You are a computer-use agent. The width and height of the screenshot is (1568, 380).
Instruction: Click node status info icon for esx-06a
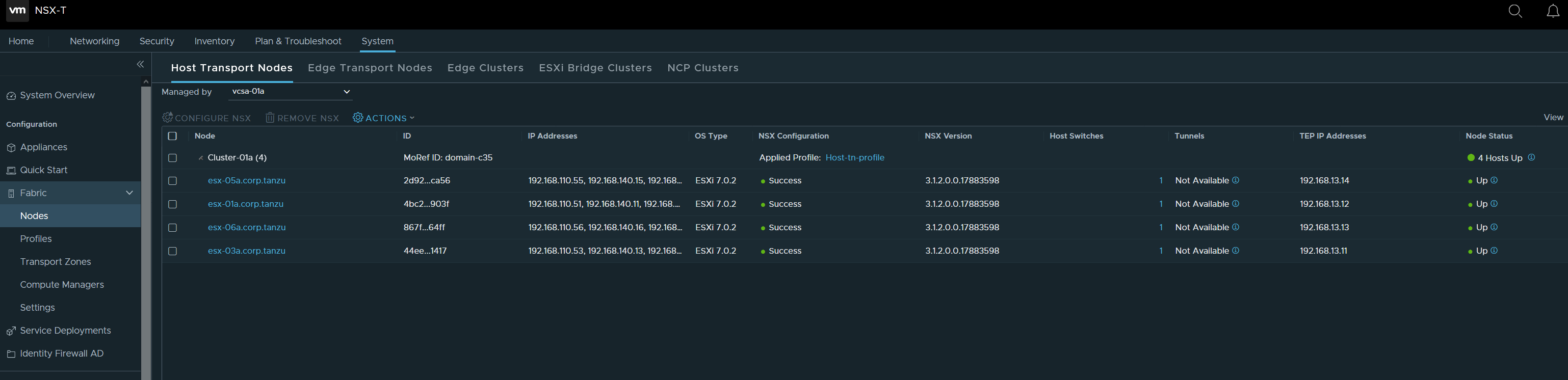(1495, 227)
